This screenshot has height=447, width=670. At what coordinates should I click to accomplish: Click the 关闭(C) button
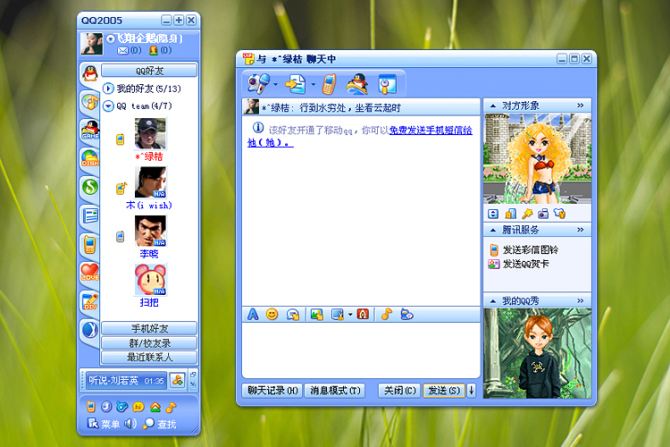(x=399, y=391)
